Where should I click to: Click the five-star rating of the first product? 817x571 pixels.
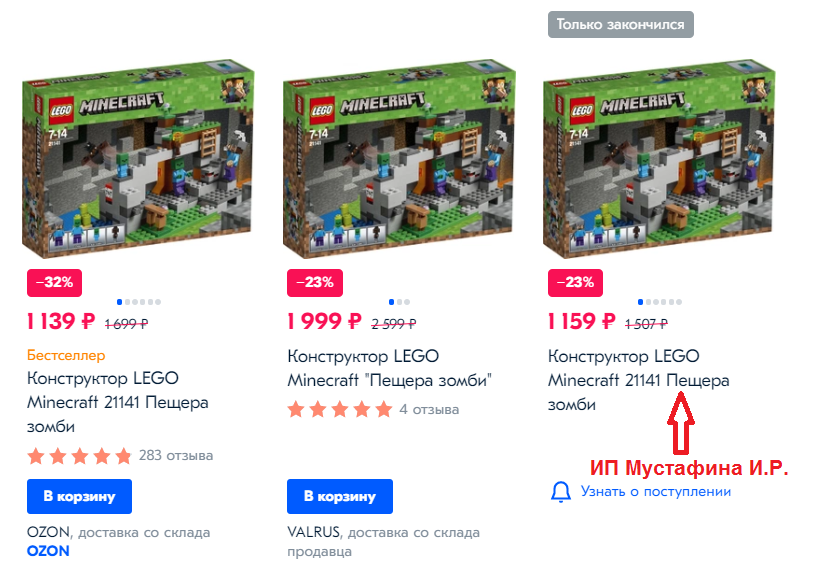[79, 456]
